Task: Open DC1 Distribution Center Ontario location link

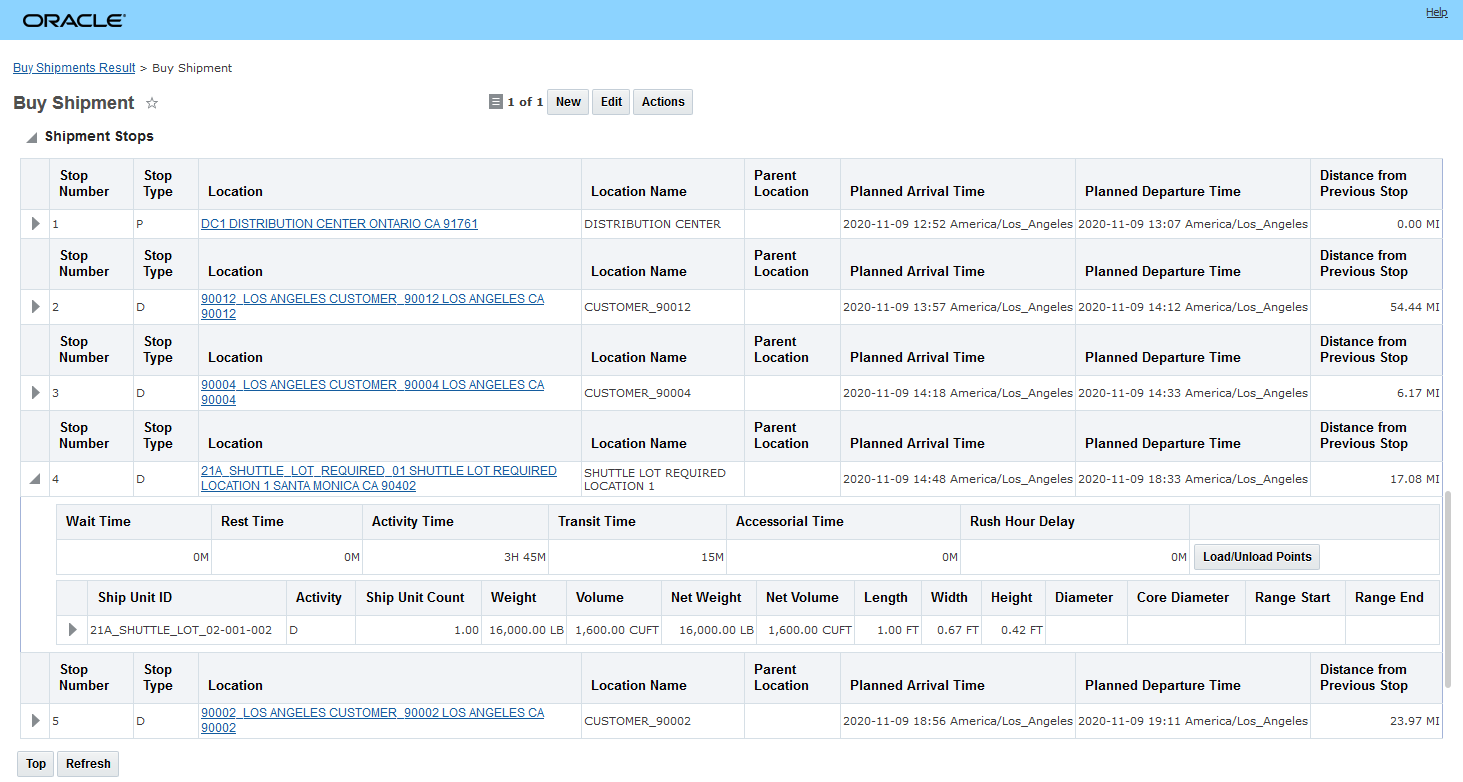Action: click(339, 224)
